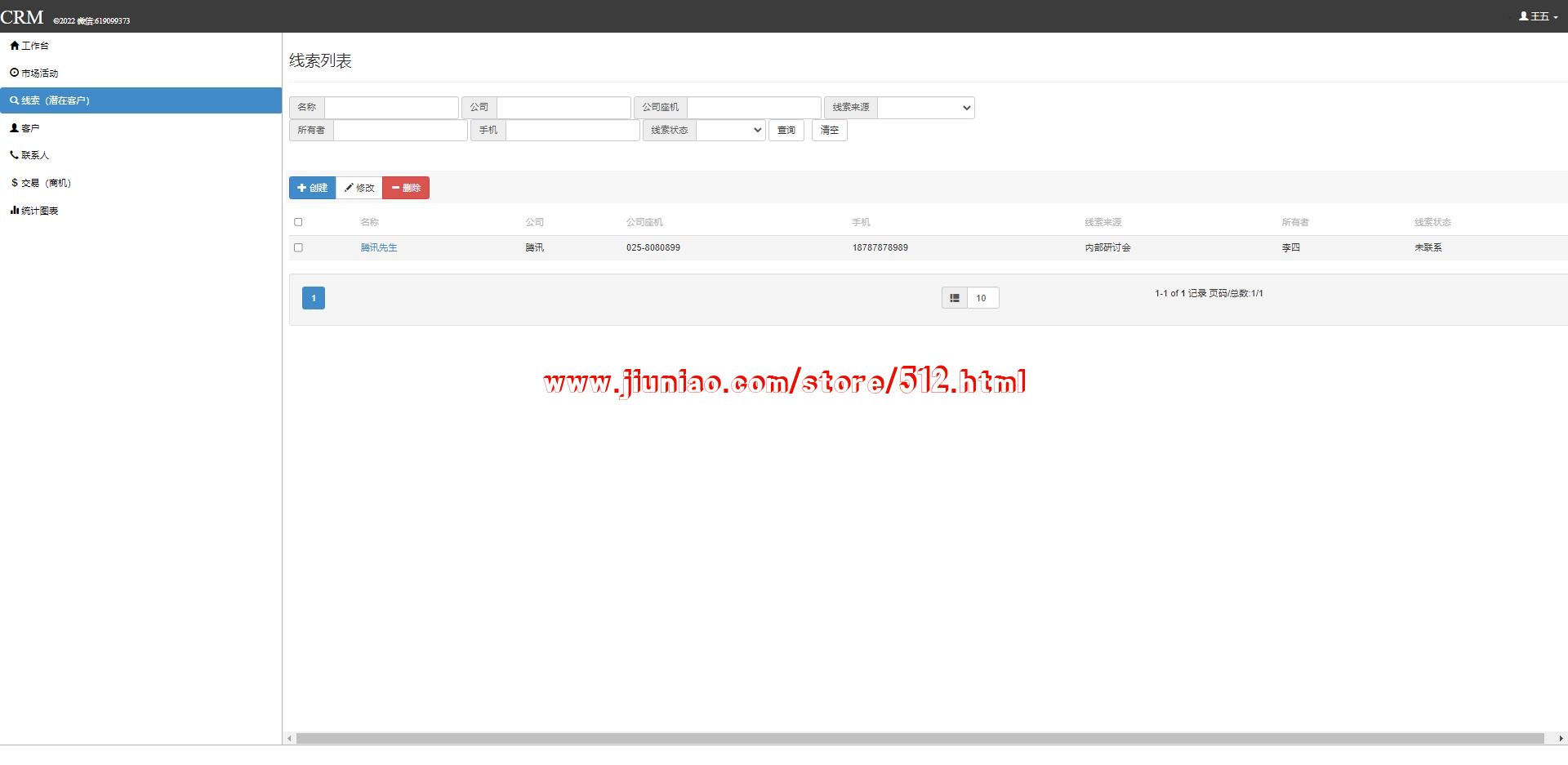Focus the 所有者 search field
The height and width of the screenshot is (765, 1568).
click(x=400, y=131)
